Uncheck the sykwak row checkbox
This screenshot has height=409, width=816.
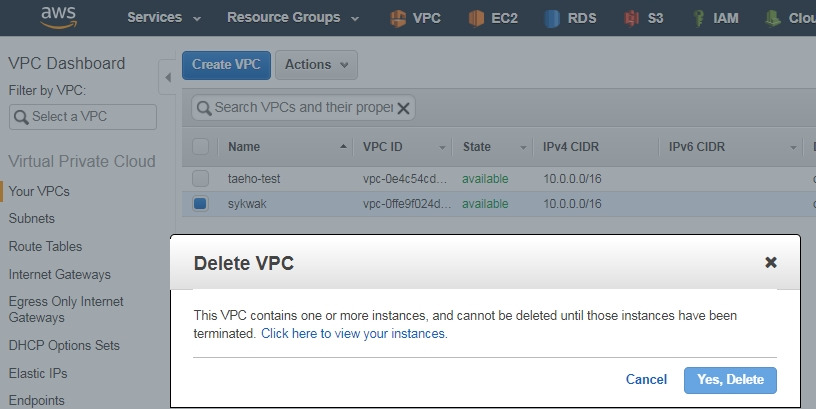point(200,203)
